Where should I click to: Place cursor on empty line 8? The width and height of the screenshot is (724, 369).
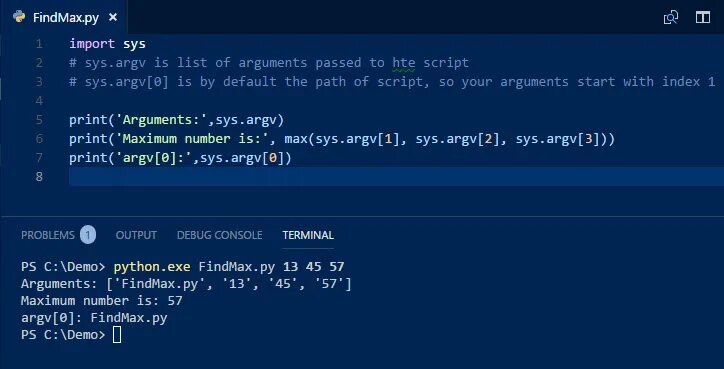tap(396, 176)
